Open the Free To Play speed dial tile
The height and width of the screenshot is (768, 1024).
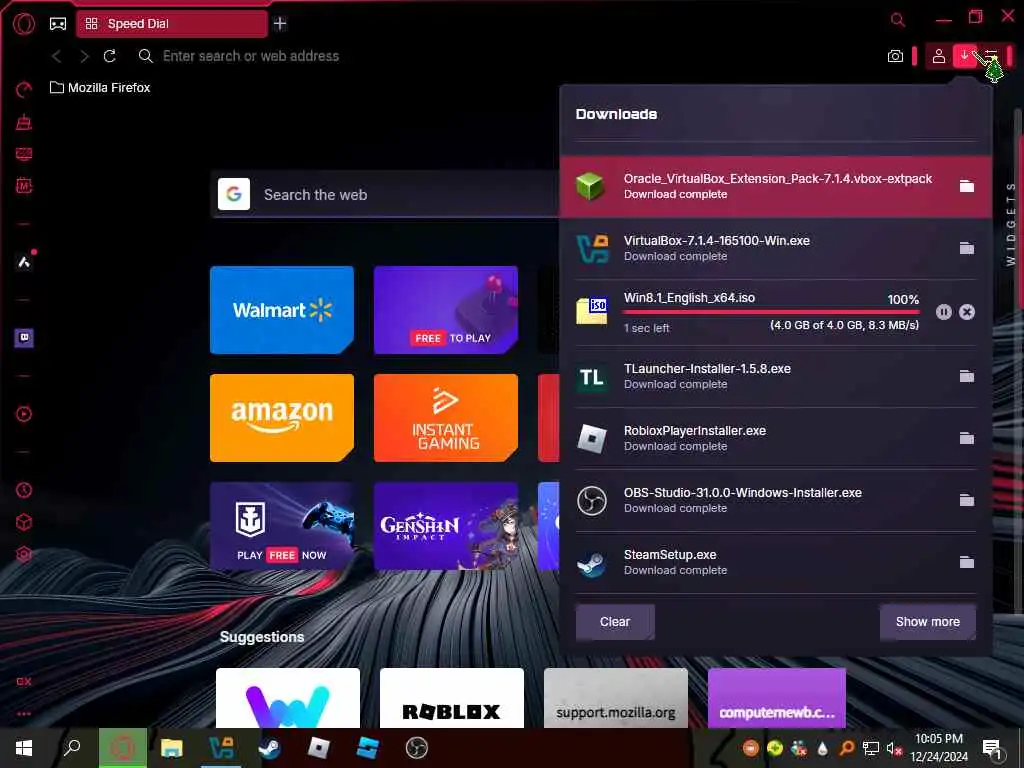point(446,310)
